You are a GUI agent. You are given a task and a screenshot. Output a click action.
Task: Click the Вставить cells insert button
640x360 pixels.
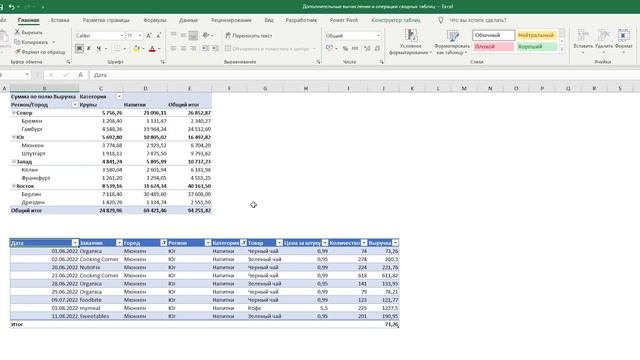pos(583,41)
